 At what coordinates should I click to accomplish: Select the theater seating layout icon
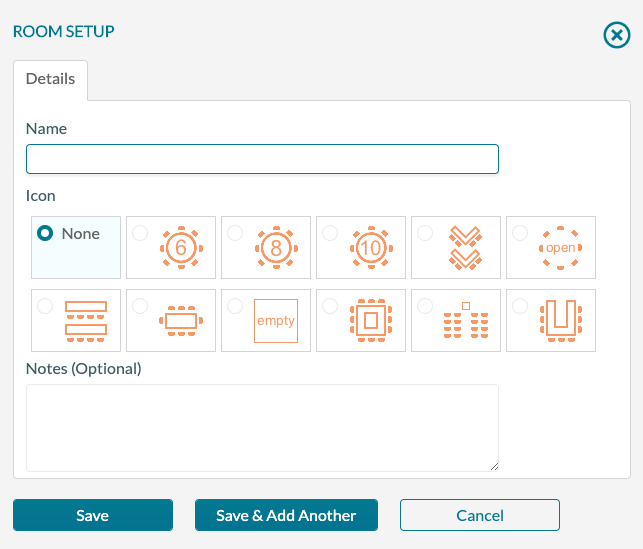tap(466, 320)
